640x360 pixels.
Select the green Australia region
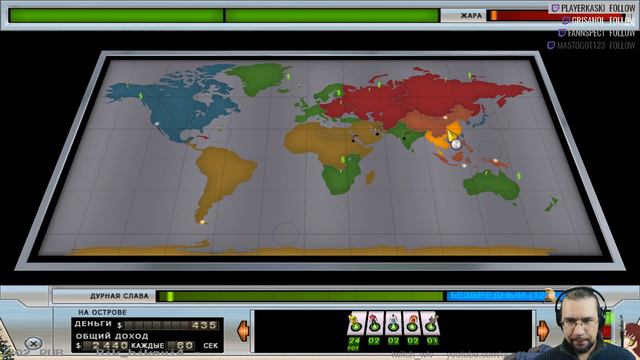coord(492,185)
